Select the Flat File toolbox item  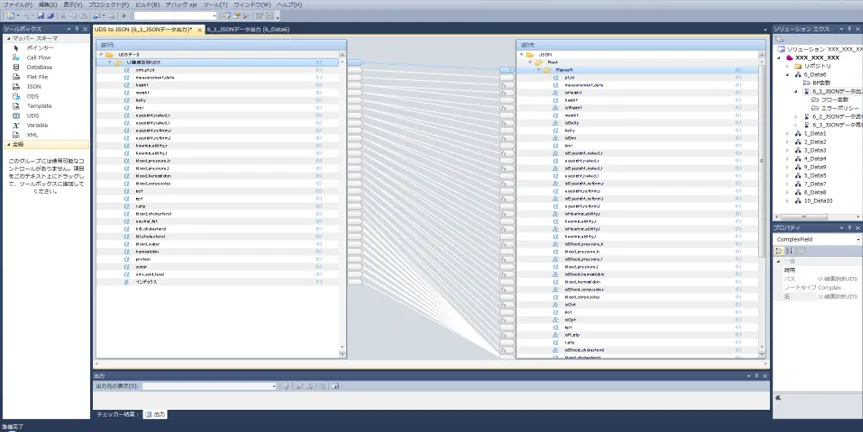(x=37, y=76)
